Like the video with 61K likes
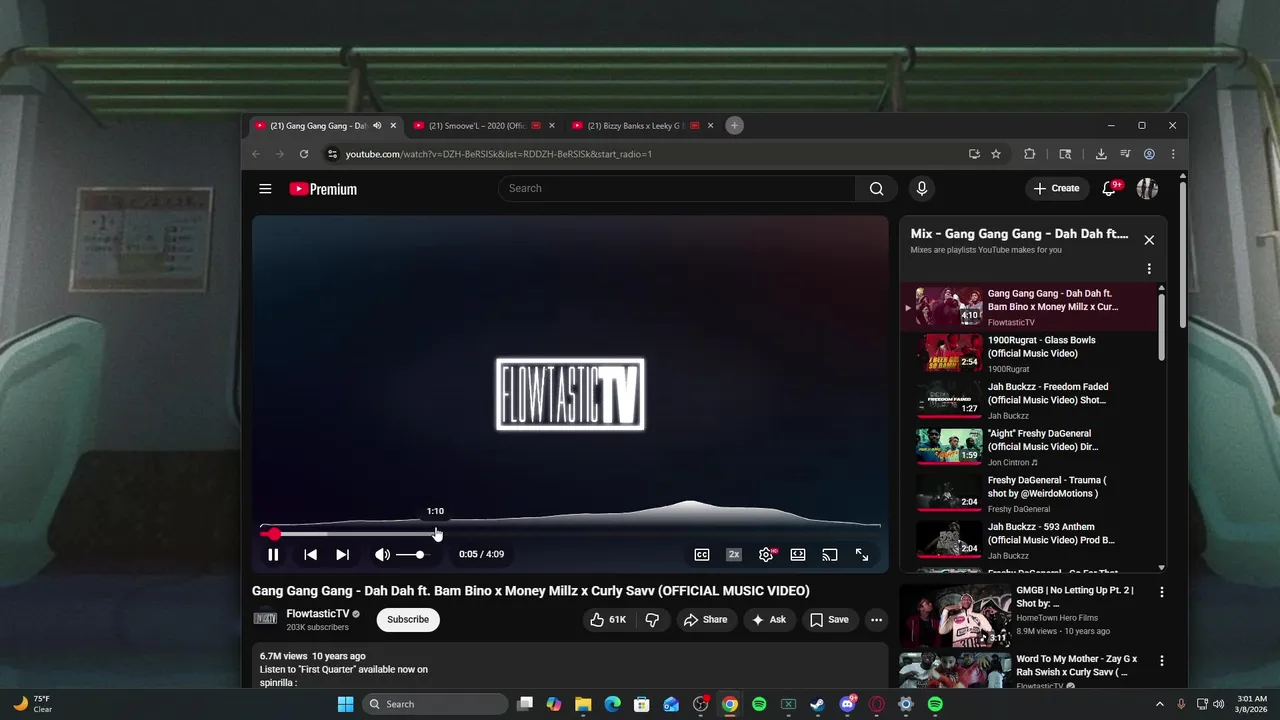 click(609, 620)
